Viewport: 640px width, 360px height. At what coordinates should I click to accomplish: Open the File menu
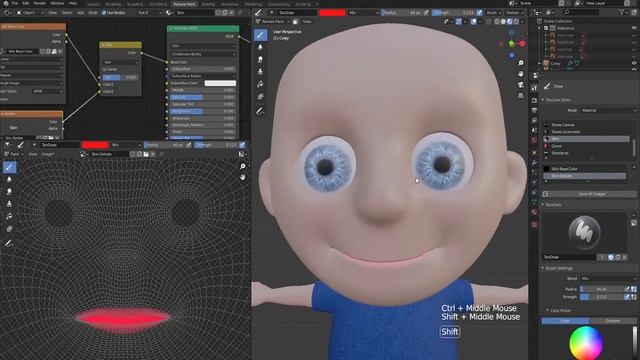click(x=15, y=3)
